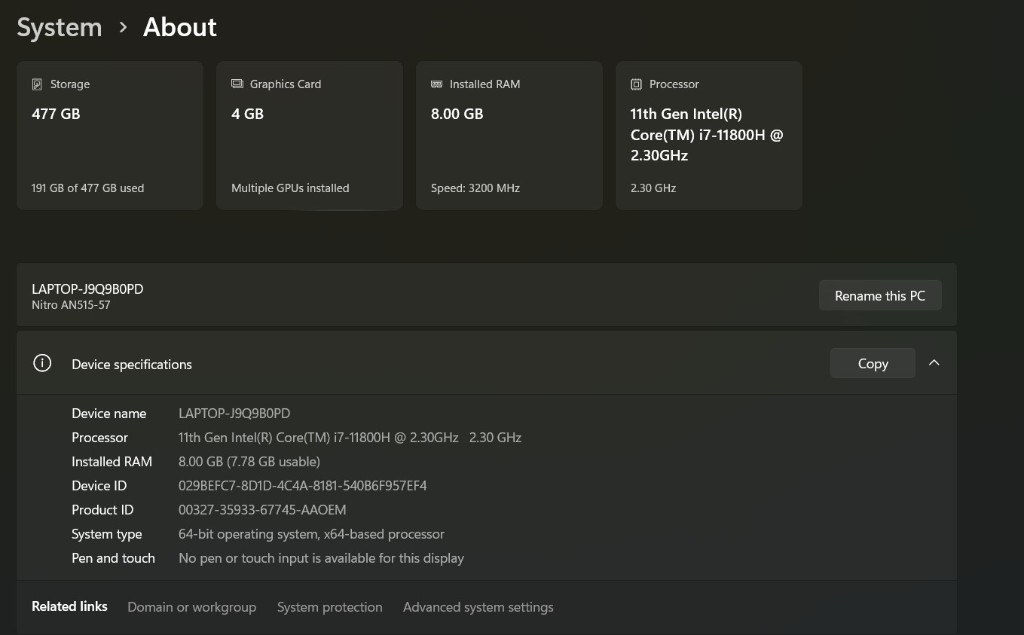Select the RAM Speed: 3200 MHz text
This screenshot has width=1024, height=635.
(x=475, y=188)
